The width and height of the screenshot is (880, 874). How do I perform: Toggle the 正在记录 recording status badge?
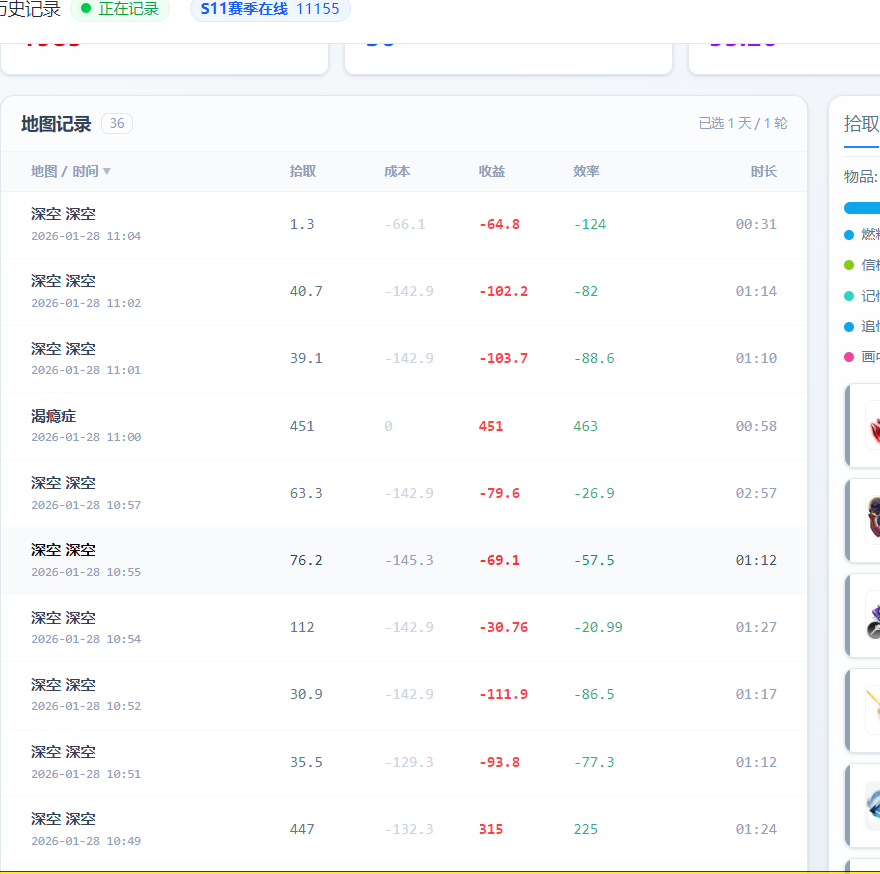click(x=120, y=9)
